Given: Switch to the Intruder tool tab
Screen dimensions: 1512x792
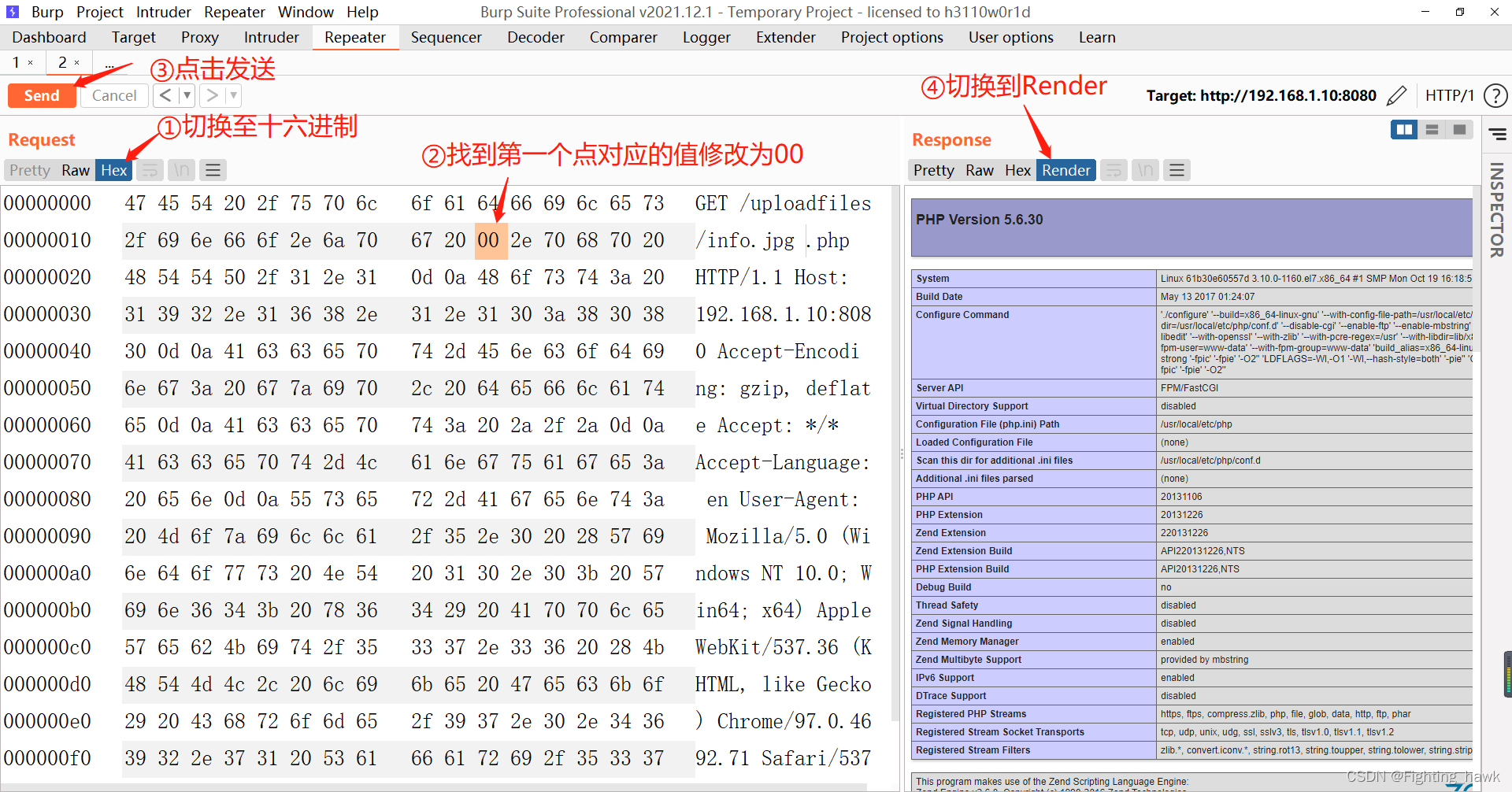Looking at the screenshot, I should point(272,37).
